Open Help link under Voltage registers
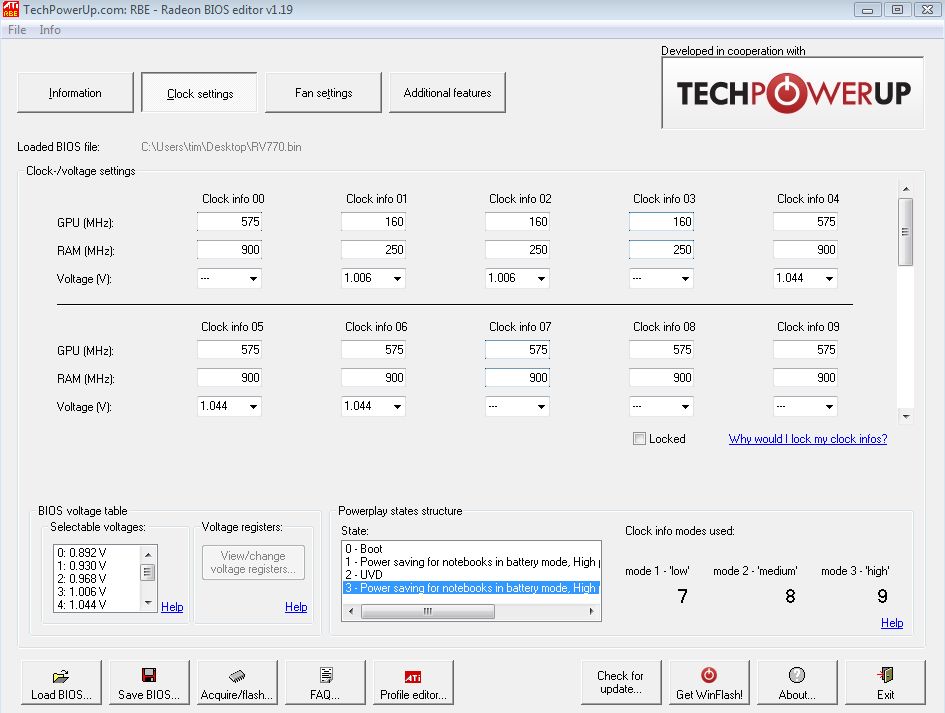Viewport: 945px width, 713px height. (296, 607)
